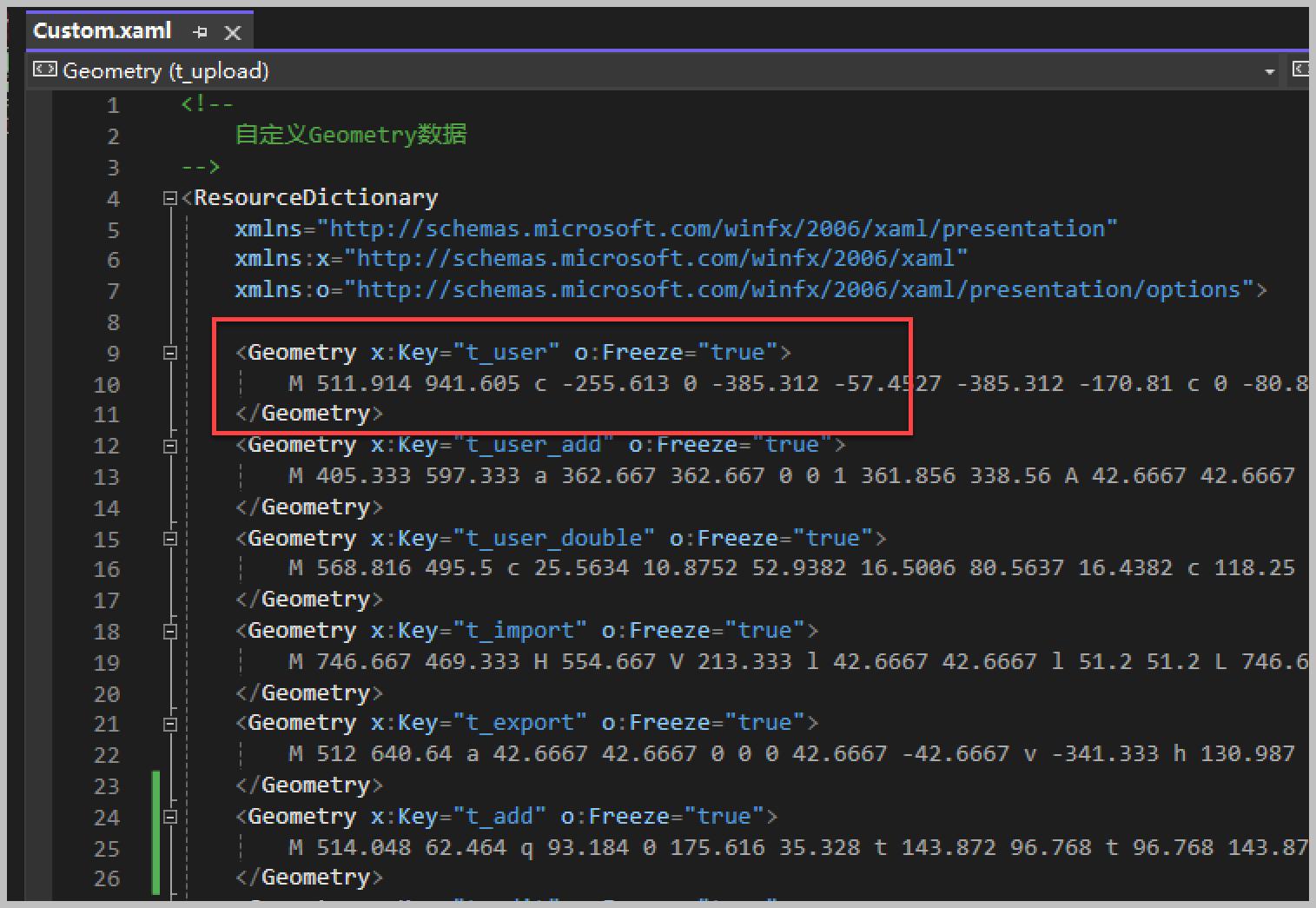This screenshot has height=908, width=1316.
Task: Pin the Custom.xaml tab
Action: (201, 32)
